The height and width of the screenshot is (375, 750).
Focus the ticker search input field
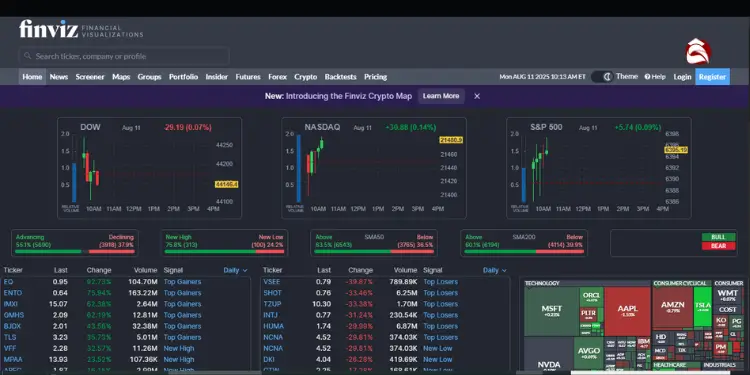pos(124,56)
